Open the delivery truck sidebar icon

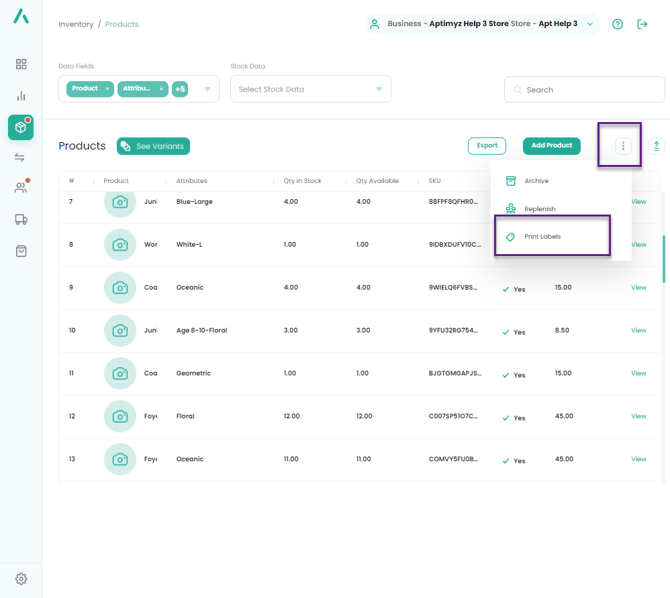click(21, 220)
